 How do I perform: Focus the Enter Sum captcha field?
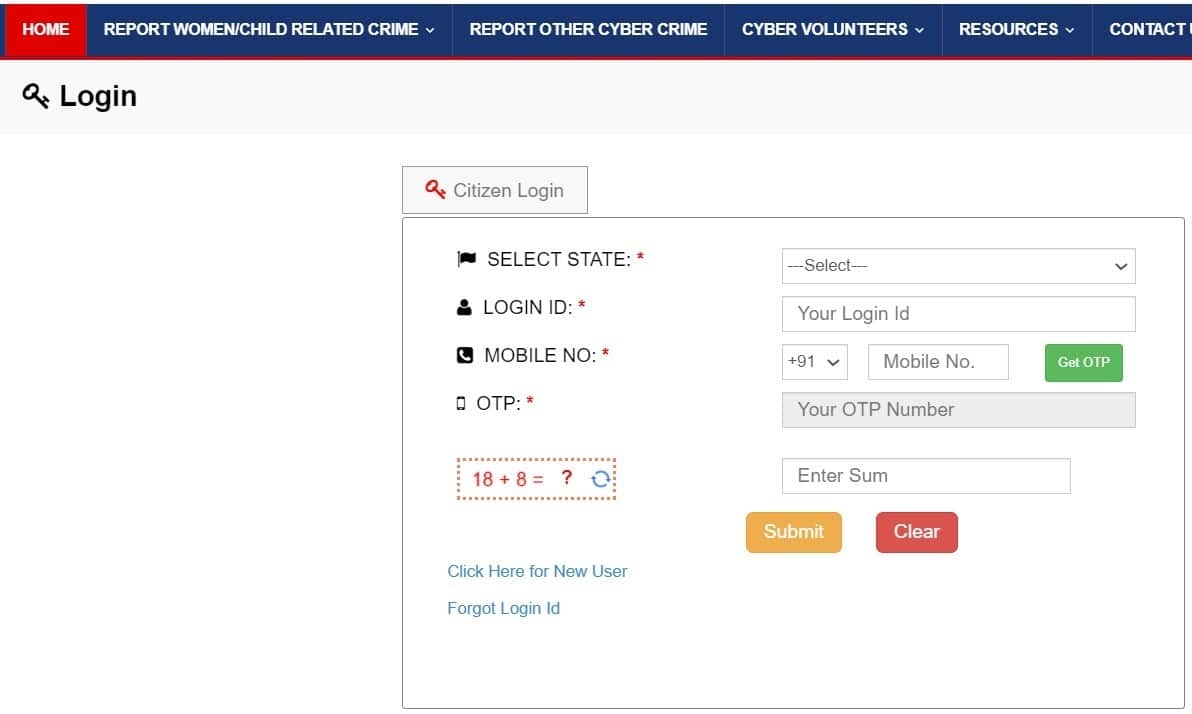click(x=926, y=476)
